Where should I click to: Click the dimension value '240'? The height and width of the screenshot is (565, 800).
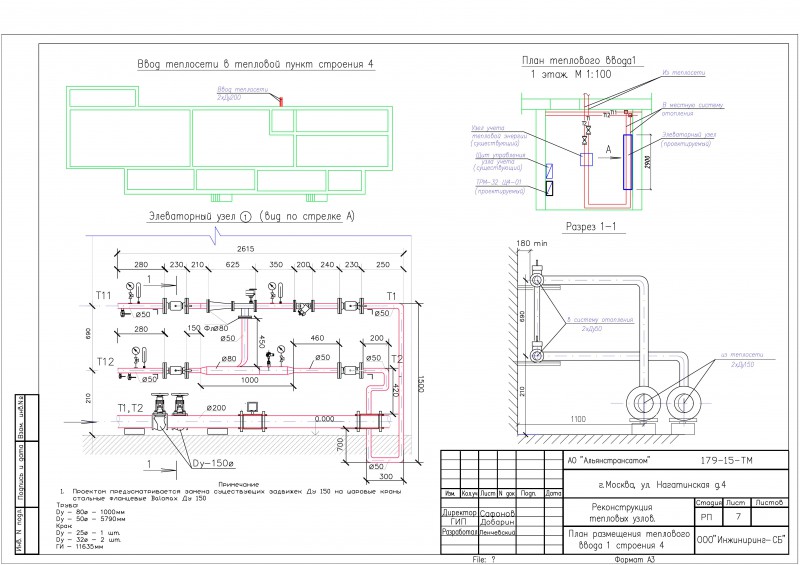[327, 264]
